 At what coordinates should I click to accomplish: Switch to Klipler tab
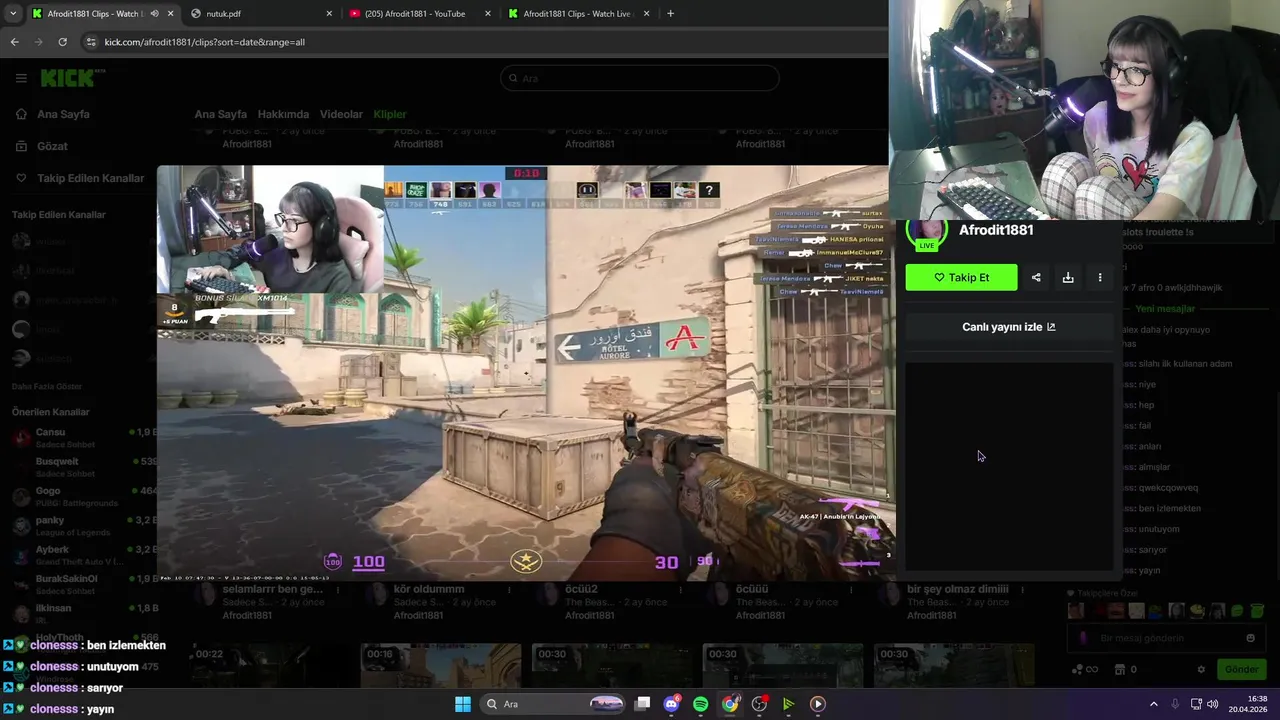point(390,114)
